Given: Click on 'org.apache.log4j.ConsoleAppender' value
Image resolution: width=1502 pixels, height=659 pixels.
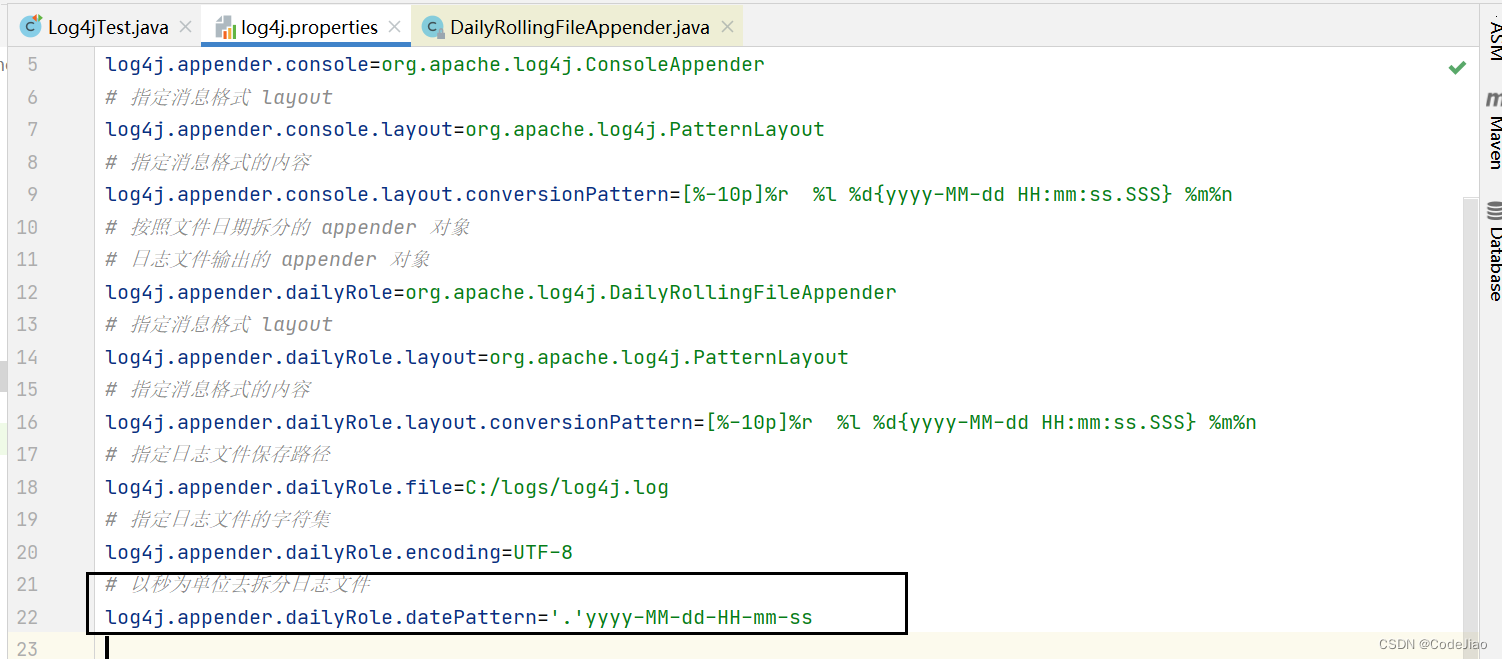Looking at the screenshot, I should [571, 65].
